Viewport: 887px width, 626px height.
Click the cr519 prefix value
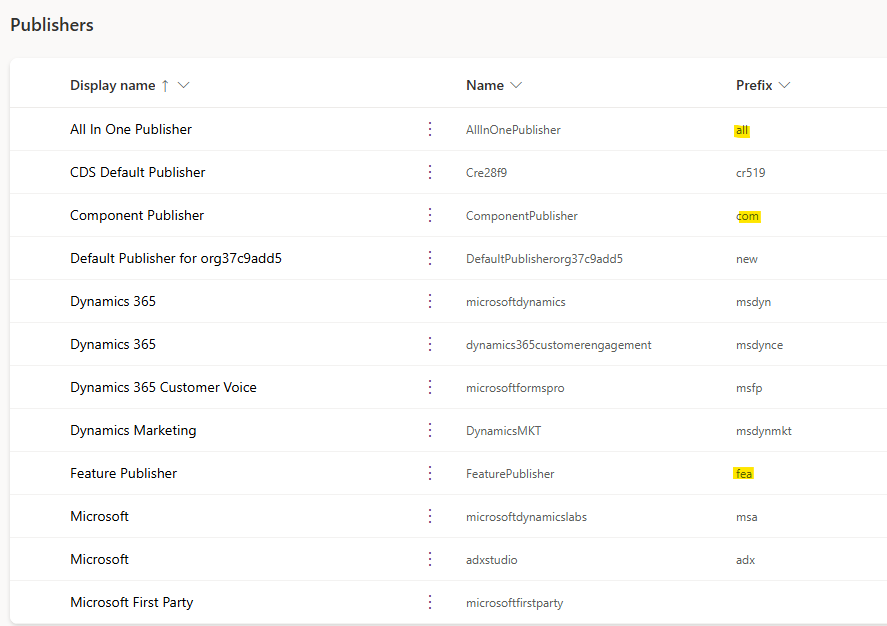(x=751, y=173)
